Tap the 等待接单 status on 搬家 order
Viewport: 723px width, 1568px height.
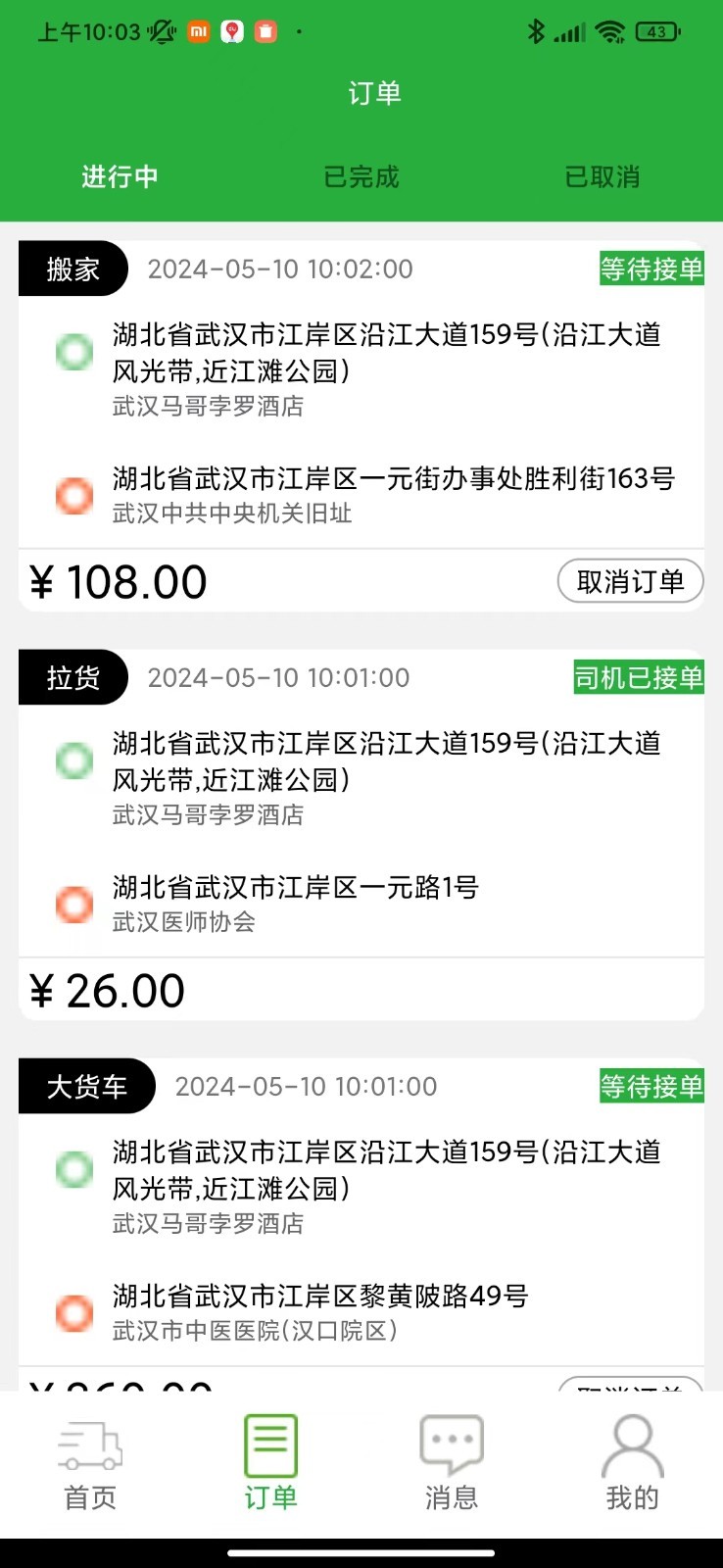click(651, 269)
